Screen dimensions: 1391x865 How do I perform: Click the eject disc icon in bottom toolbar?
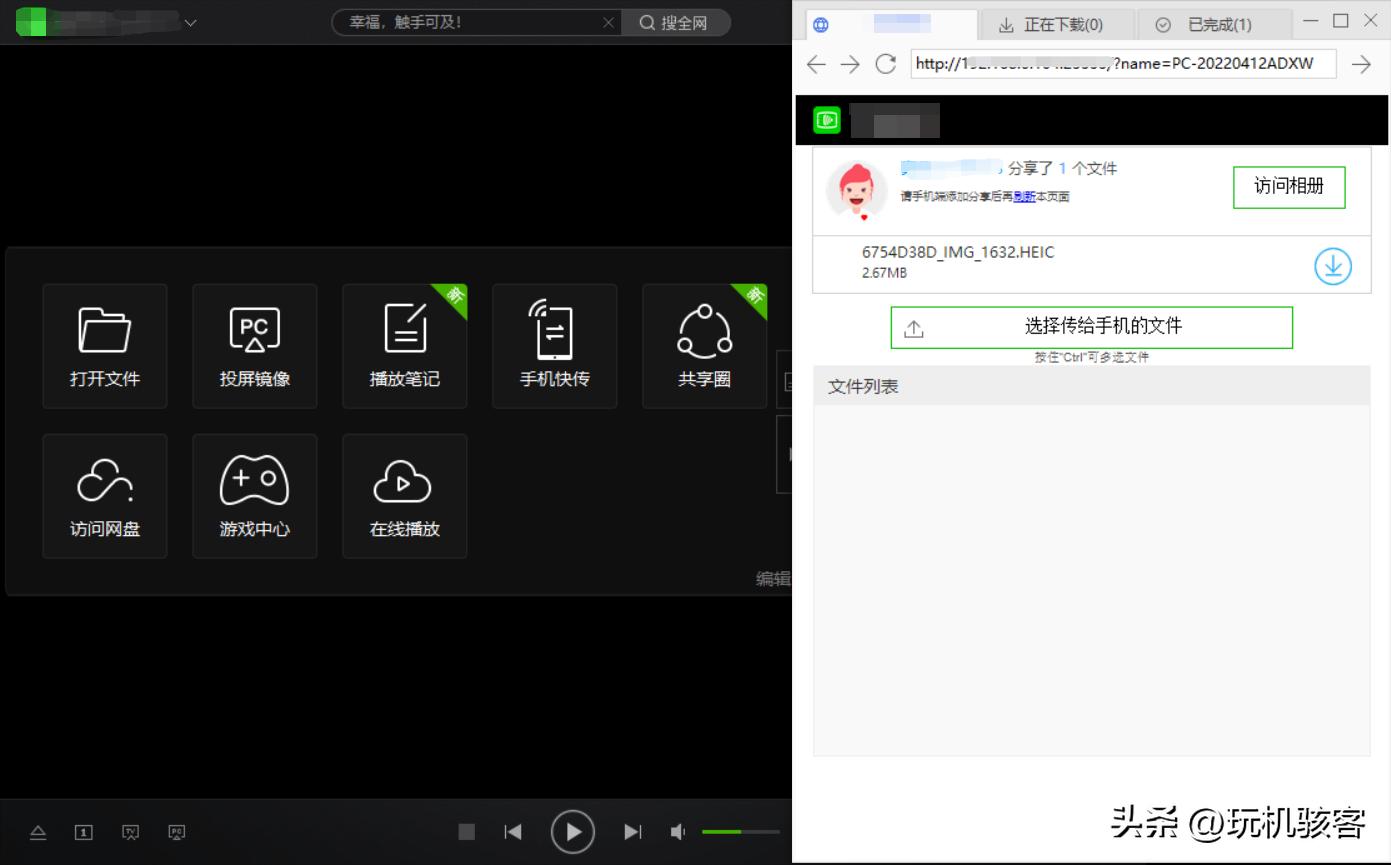[x=38, y=831]
